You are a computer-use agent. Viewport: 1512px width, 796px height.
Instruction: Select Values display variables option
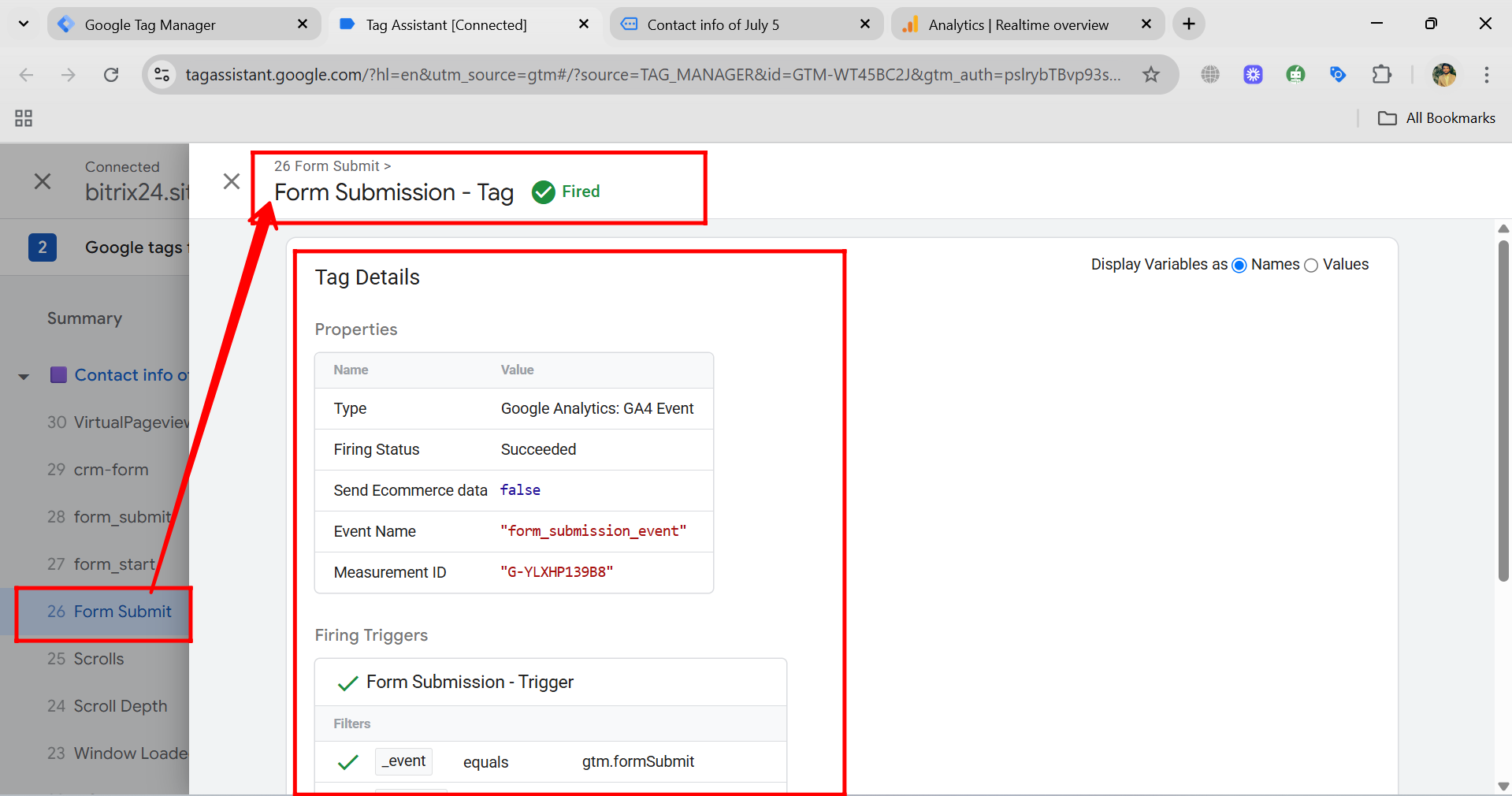coord(1311,265)
